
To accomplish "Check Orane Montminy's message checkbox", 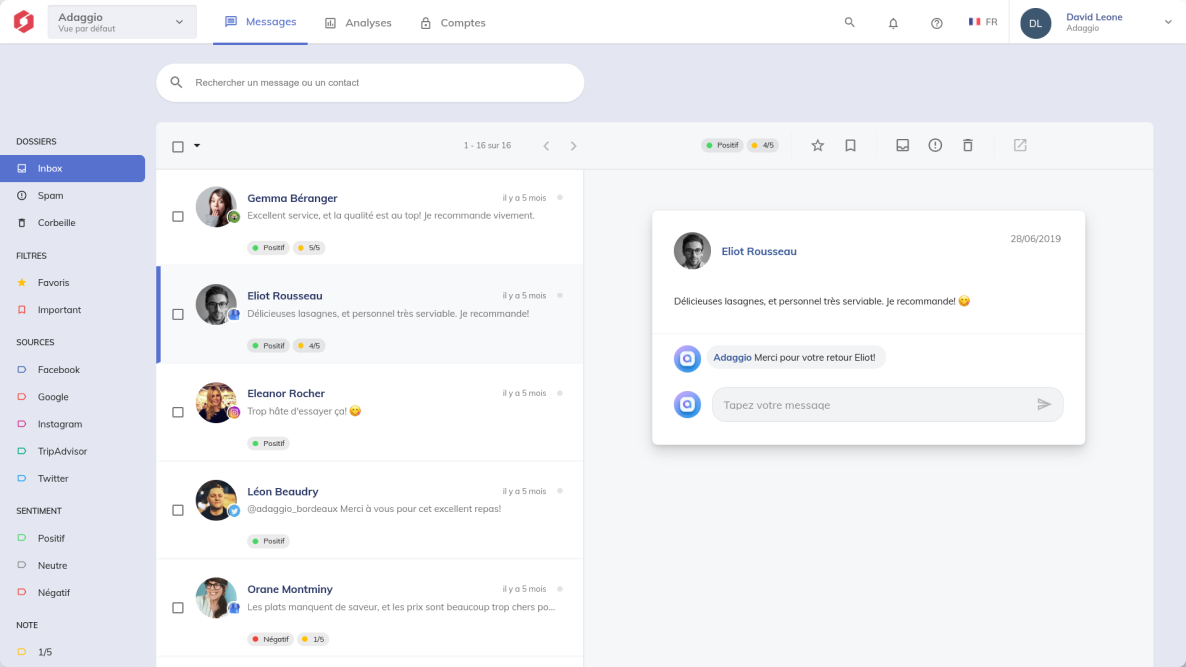I will tap(178, 607).
